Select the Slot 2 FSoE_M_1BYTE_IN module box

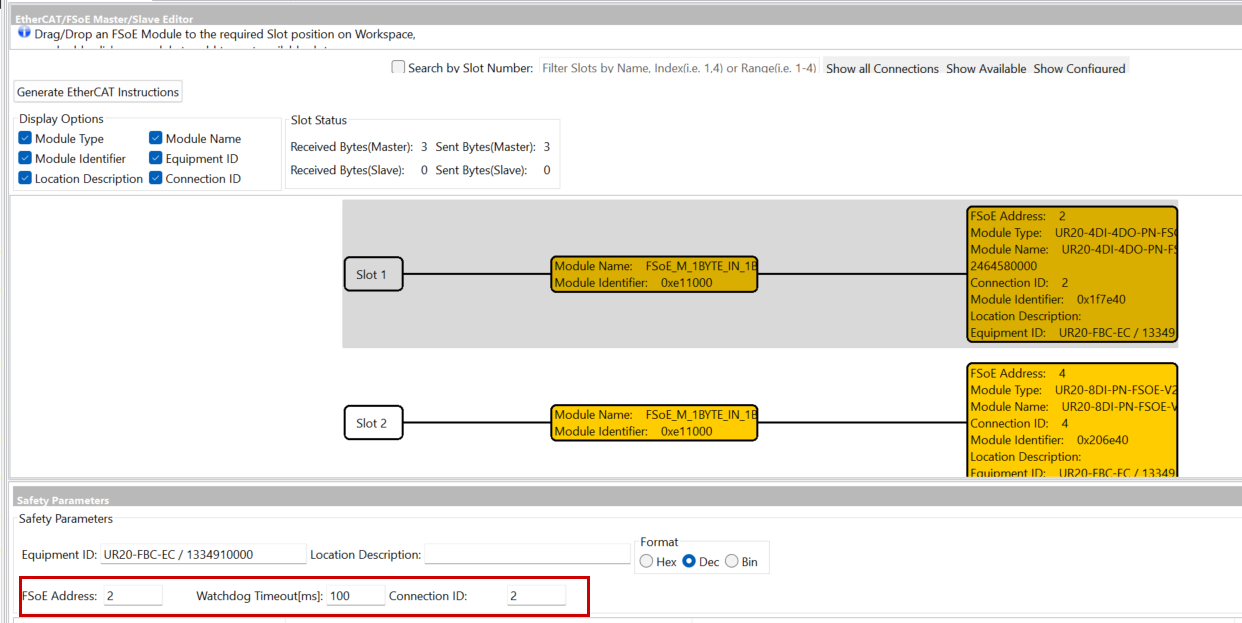click(654, 422)
